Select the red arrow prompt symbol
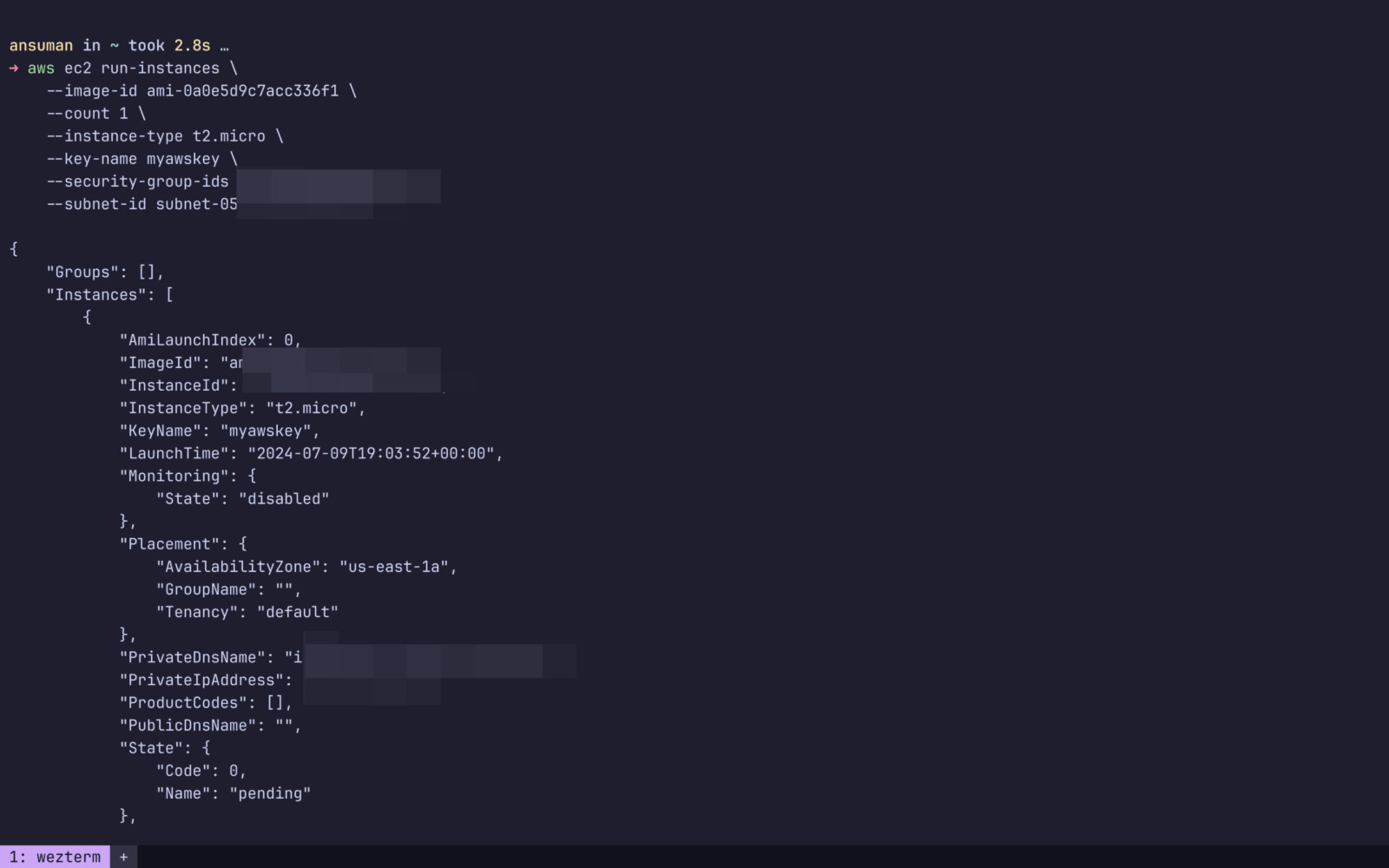This screenshot has height=868, width=1389. 13,68
